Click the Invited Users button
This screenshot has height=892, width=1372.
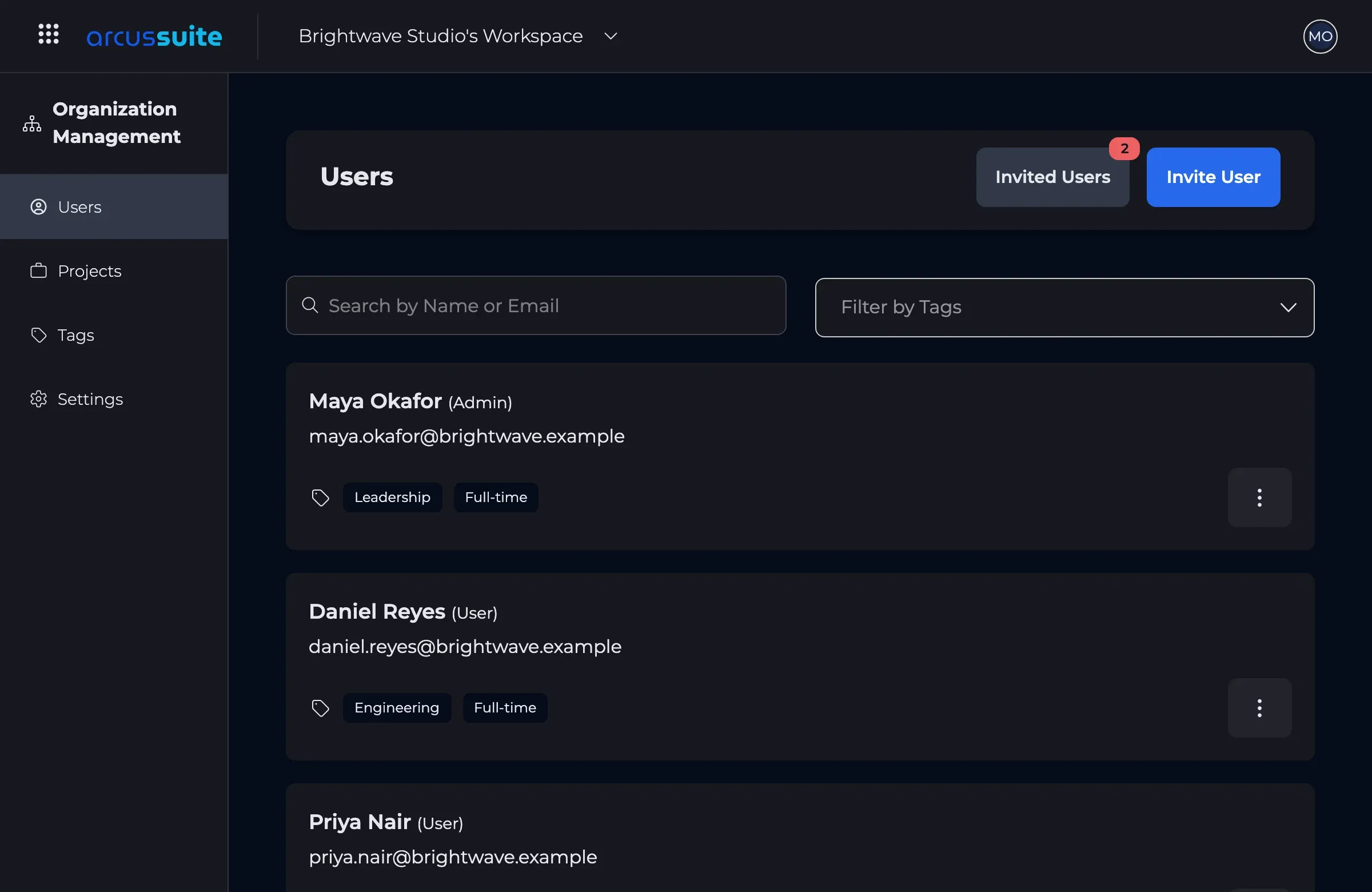coord(1052,177)
